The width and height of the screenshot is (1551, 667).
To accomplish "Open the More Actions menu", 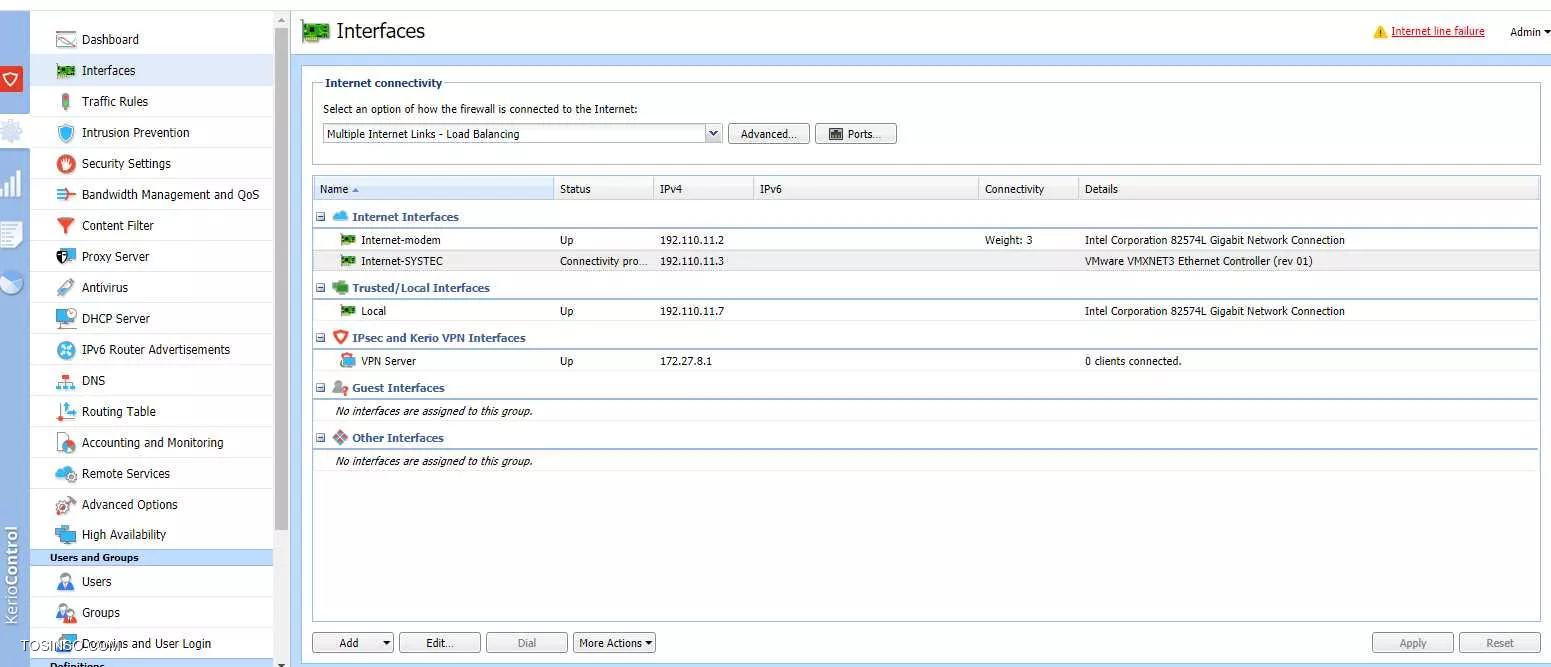I will [614, 643].
